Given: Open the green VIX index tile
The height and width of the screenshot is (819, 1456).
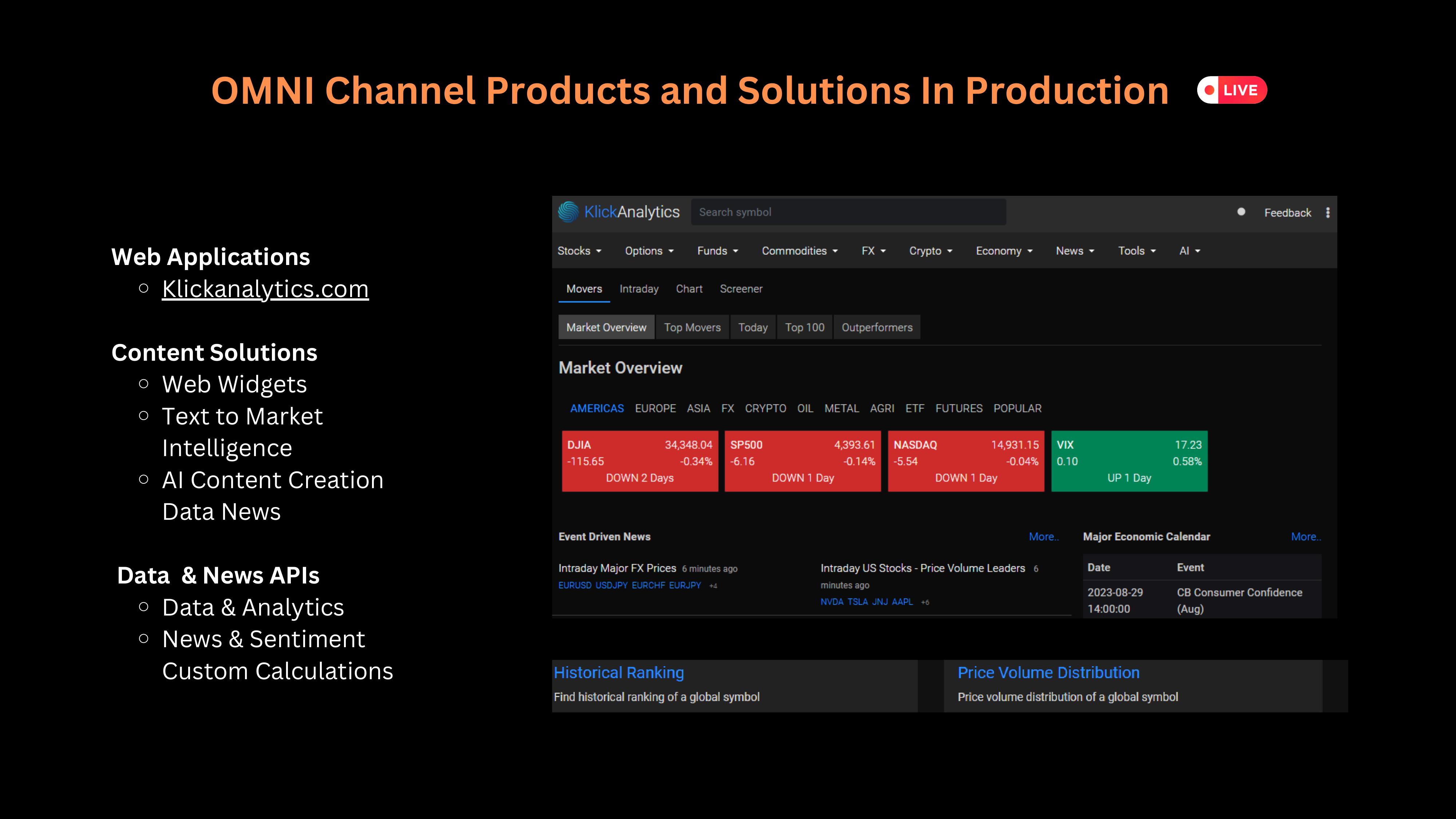Looking at the screenshot, I should coord(1129,461).
